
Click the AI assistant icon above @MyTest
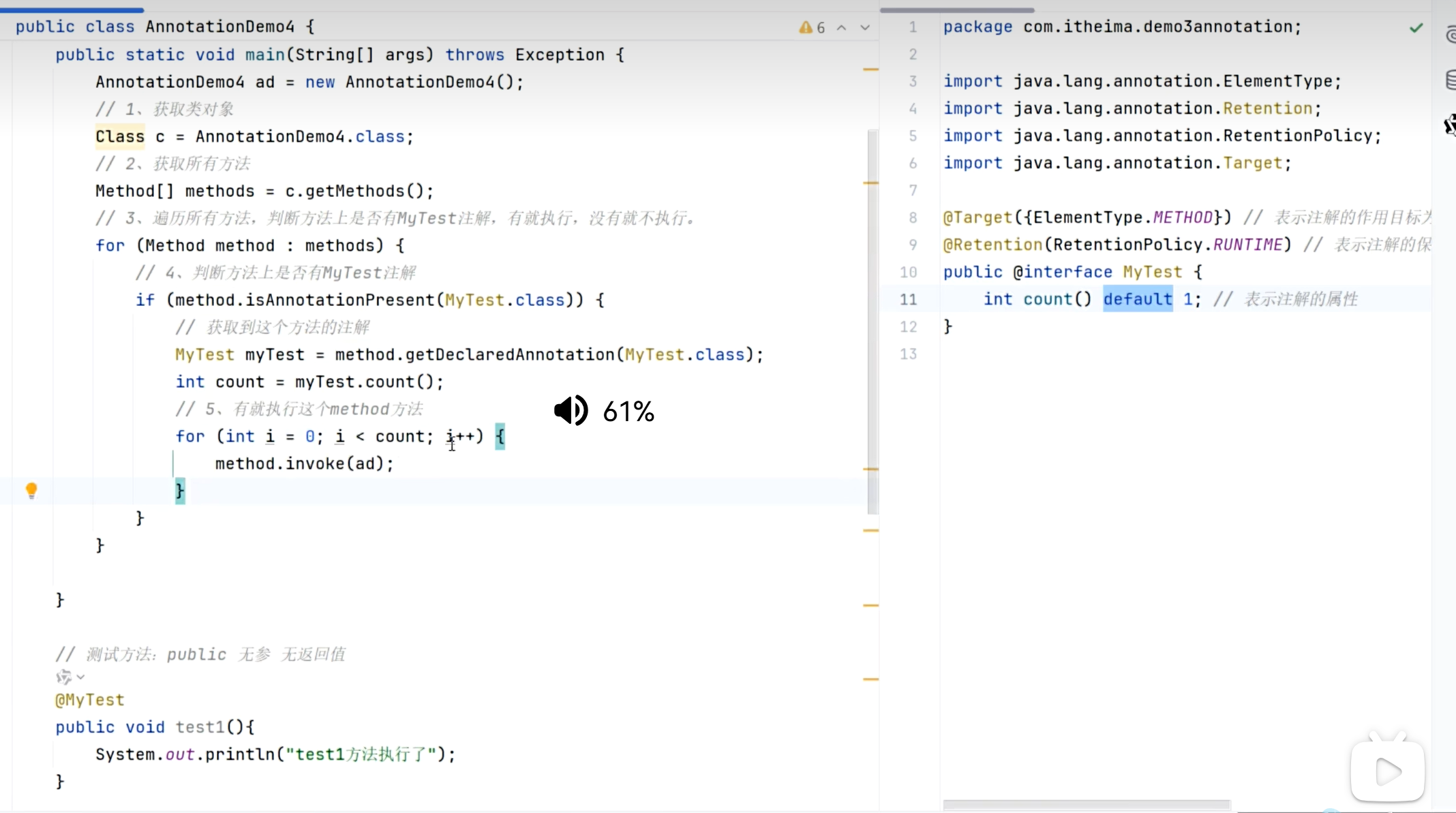(63, 677)
